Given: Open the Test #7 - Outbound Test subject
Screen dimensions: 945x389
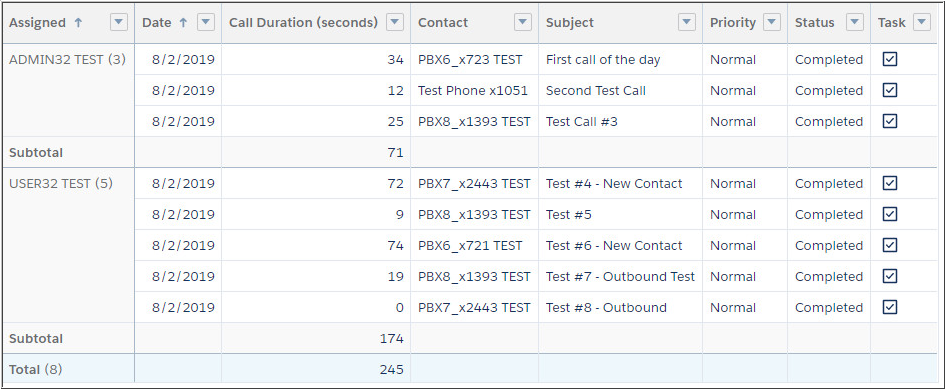Looking at the screenshot, I should pos(620,276).
